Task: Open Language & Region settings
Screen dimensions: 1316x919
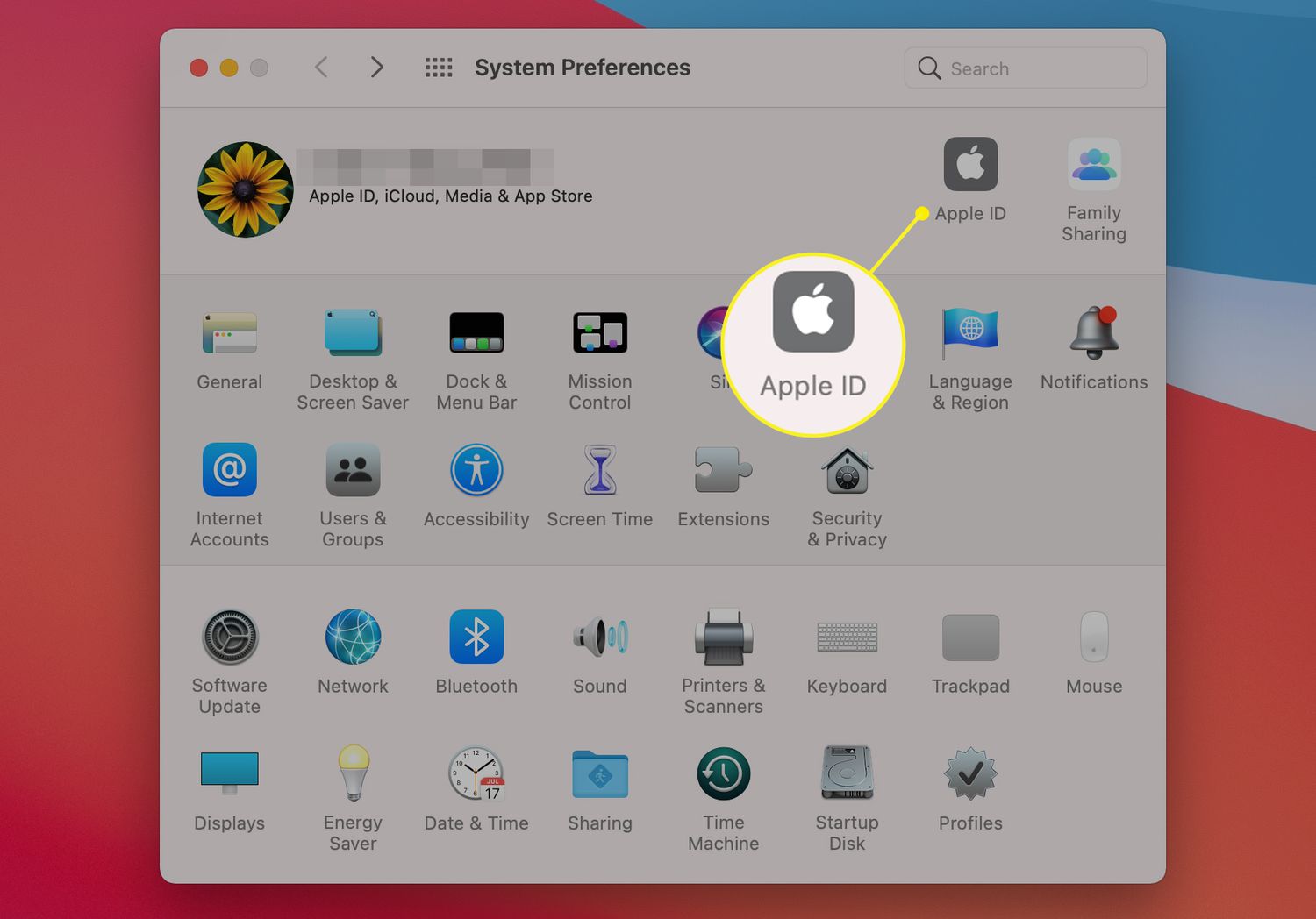Action: (970, 334)
